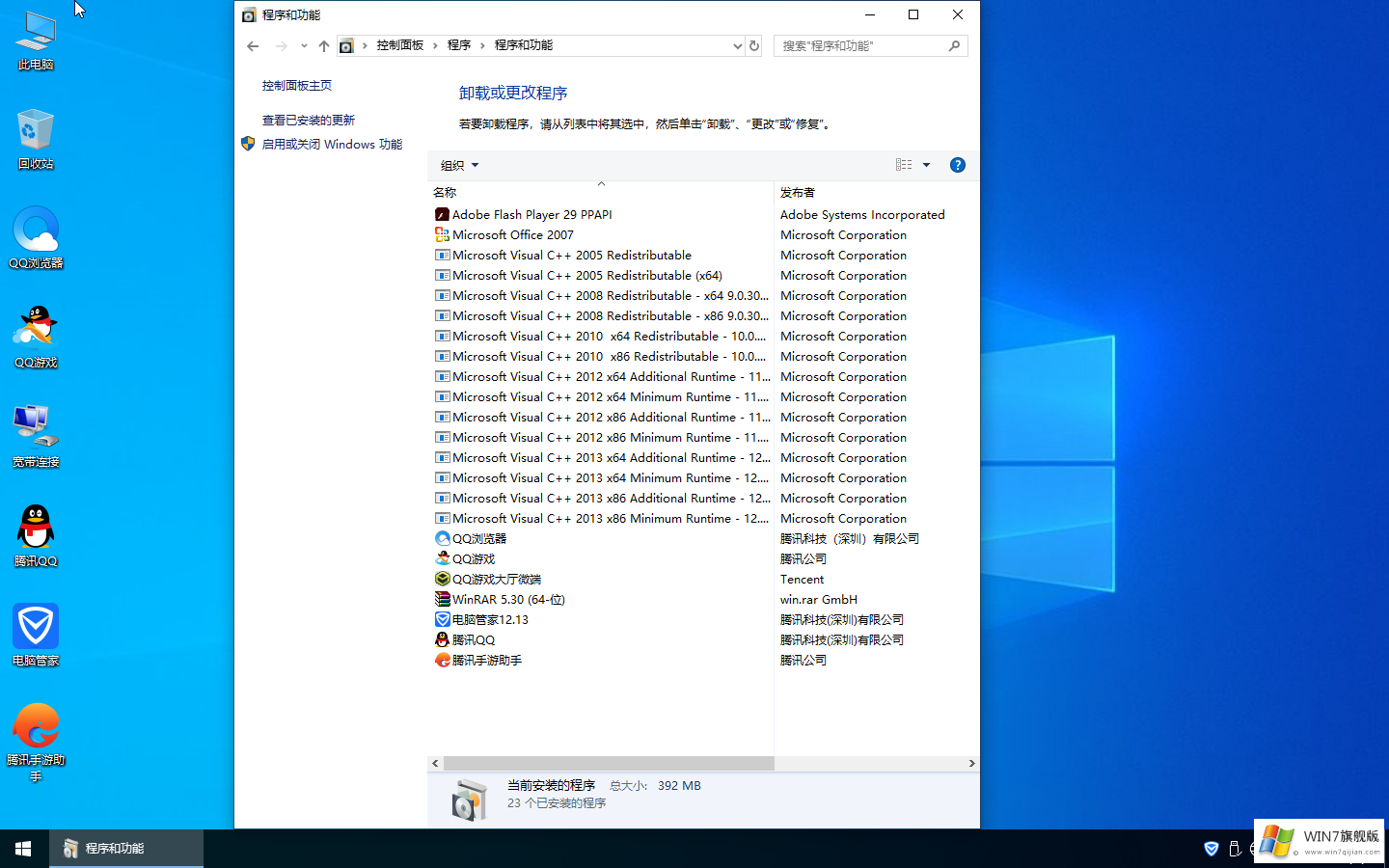The image size is (1389, 868).
Task: Select Microsoft Visual C++ 2008 Redistributable - x64
Action: click(x=610, y=295)
